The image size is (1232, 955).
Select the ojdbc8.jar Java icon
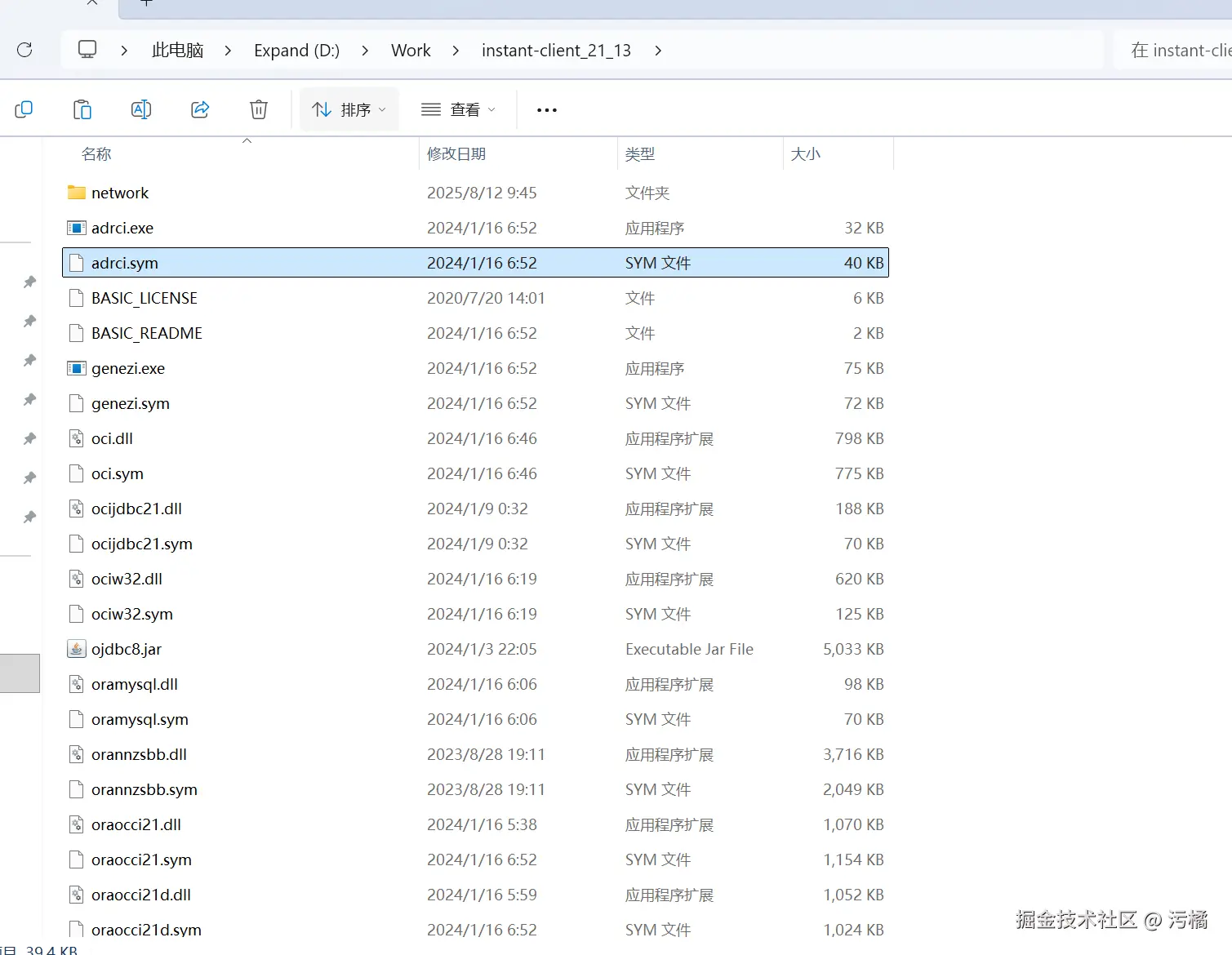77,649
